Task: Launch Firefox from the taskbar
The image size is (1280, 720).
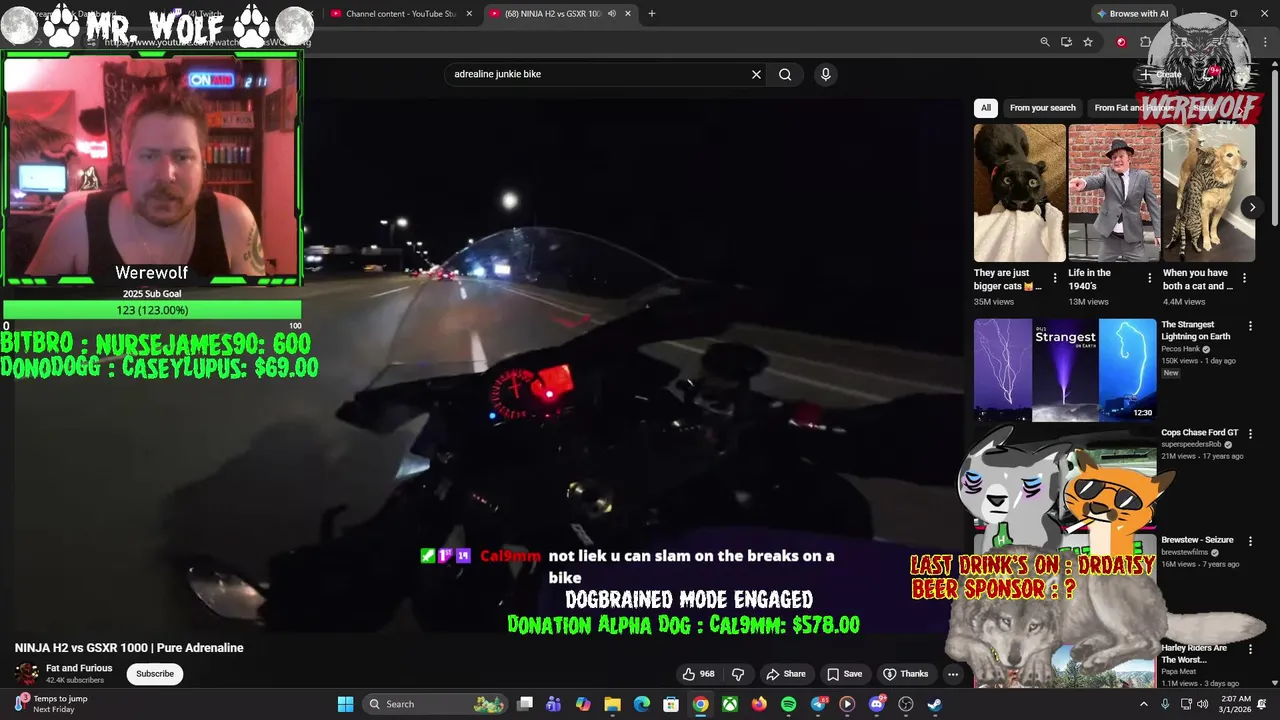Action: 759,704
